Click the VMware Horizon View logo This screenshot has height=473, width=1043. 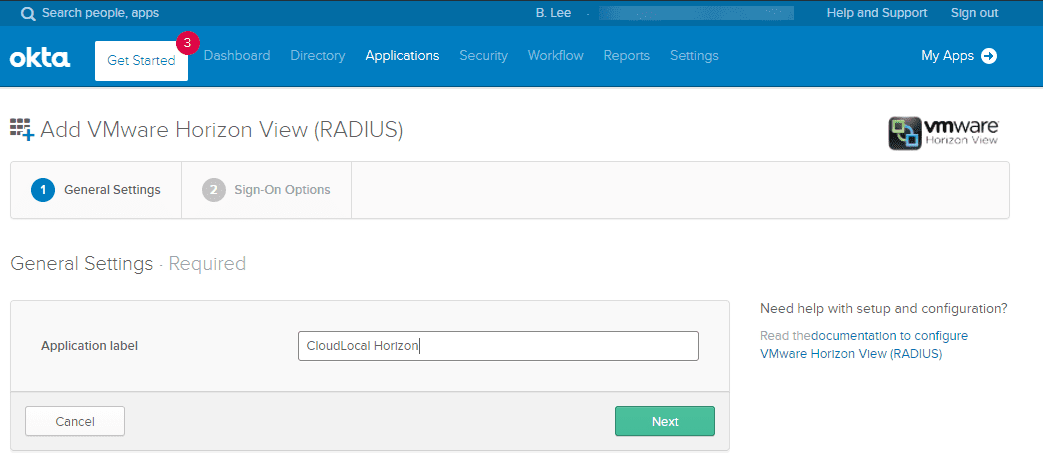point(943,132)
